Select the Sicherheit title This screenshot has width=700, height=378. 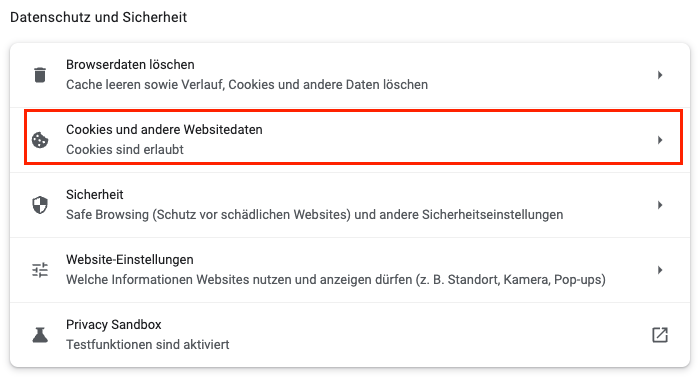pos(95,195)
